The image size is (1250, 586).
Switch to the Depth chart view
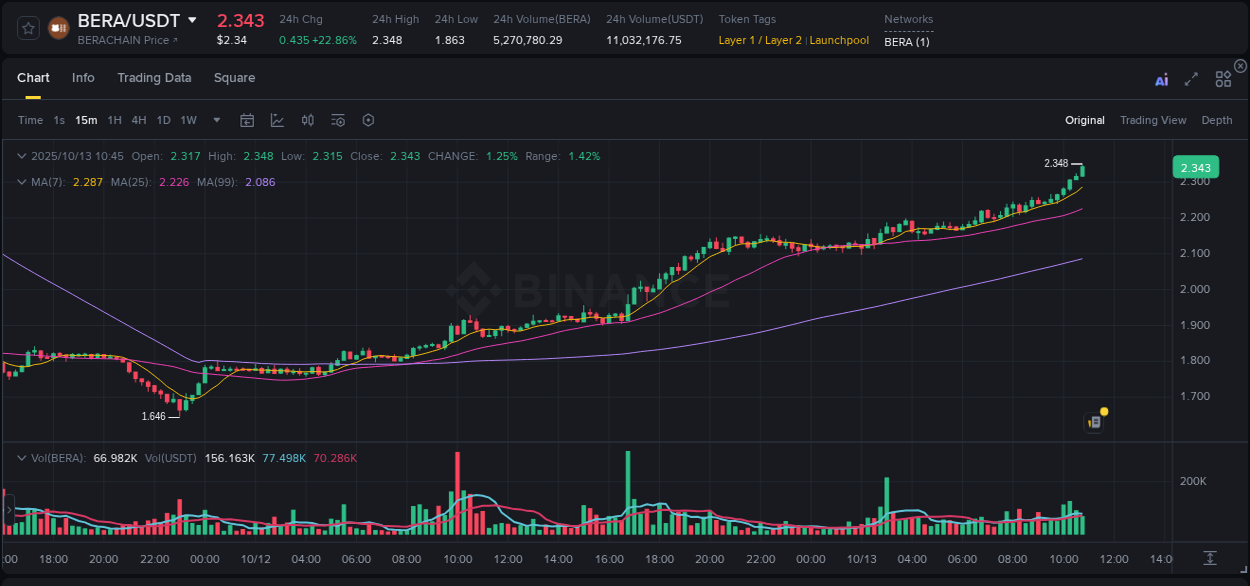1216,119
